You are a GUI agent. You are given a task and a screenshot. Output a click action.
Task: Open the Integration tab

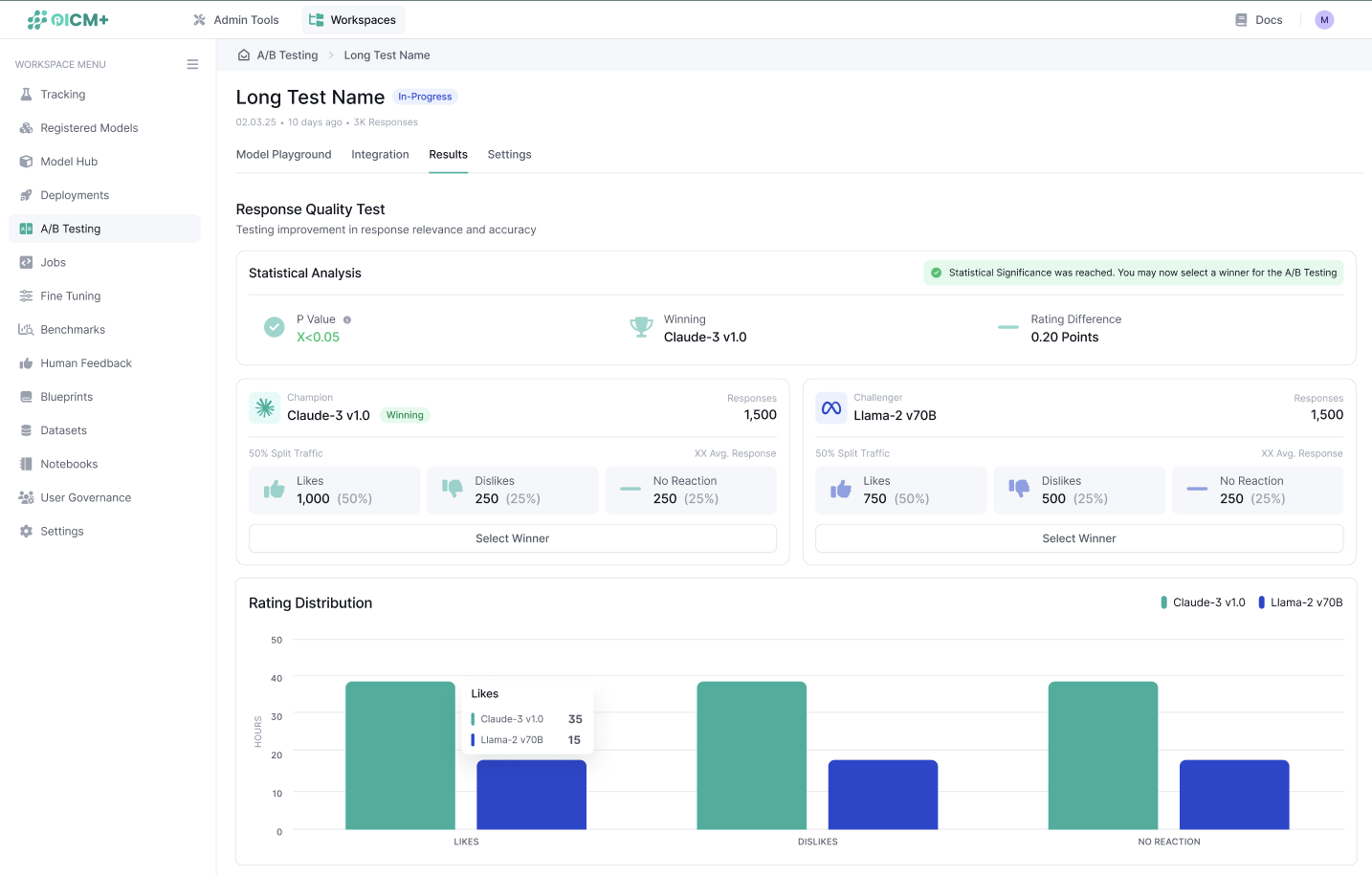coord(380,155)
